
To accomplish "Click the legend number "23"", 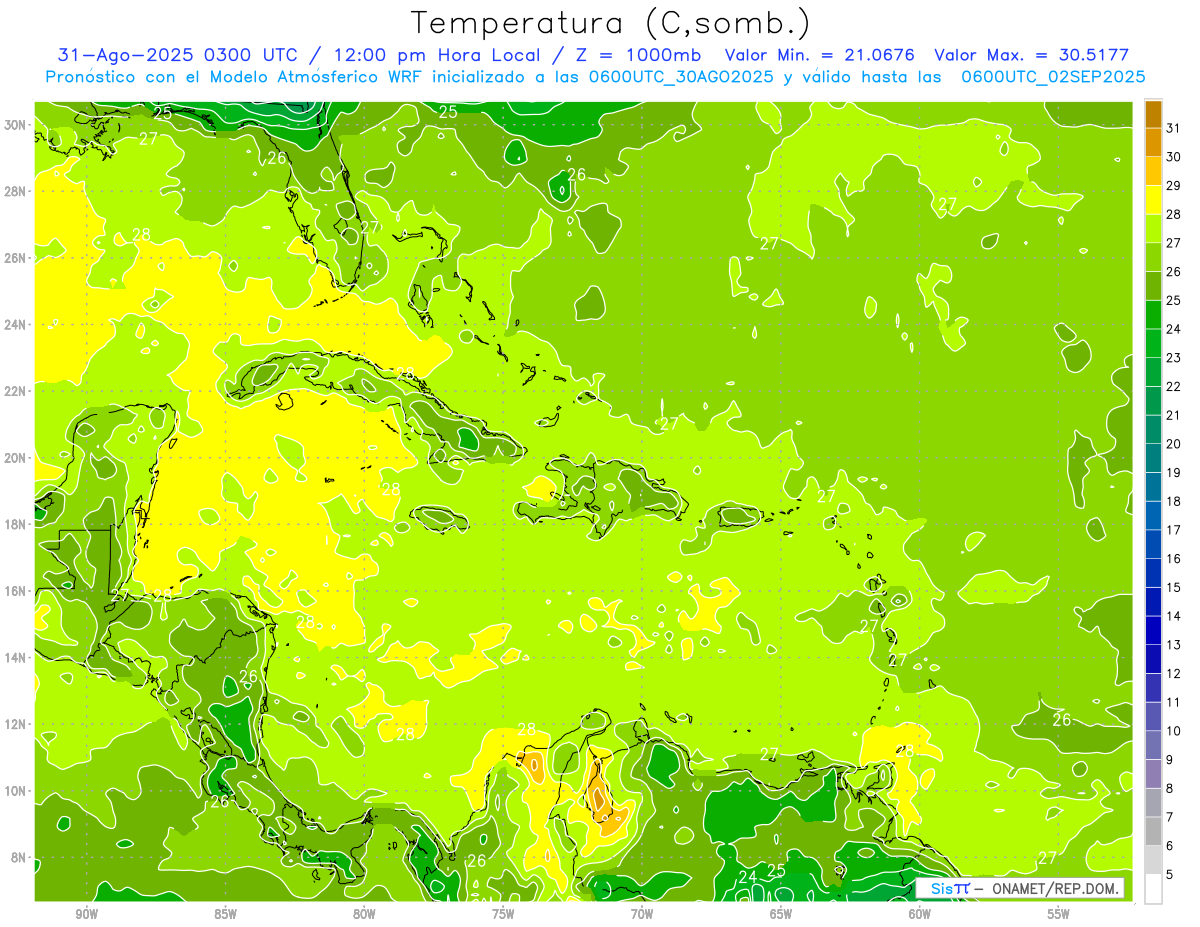I will (1174, 357).
